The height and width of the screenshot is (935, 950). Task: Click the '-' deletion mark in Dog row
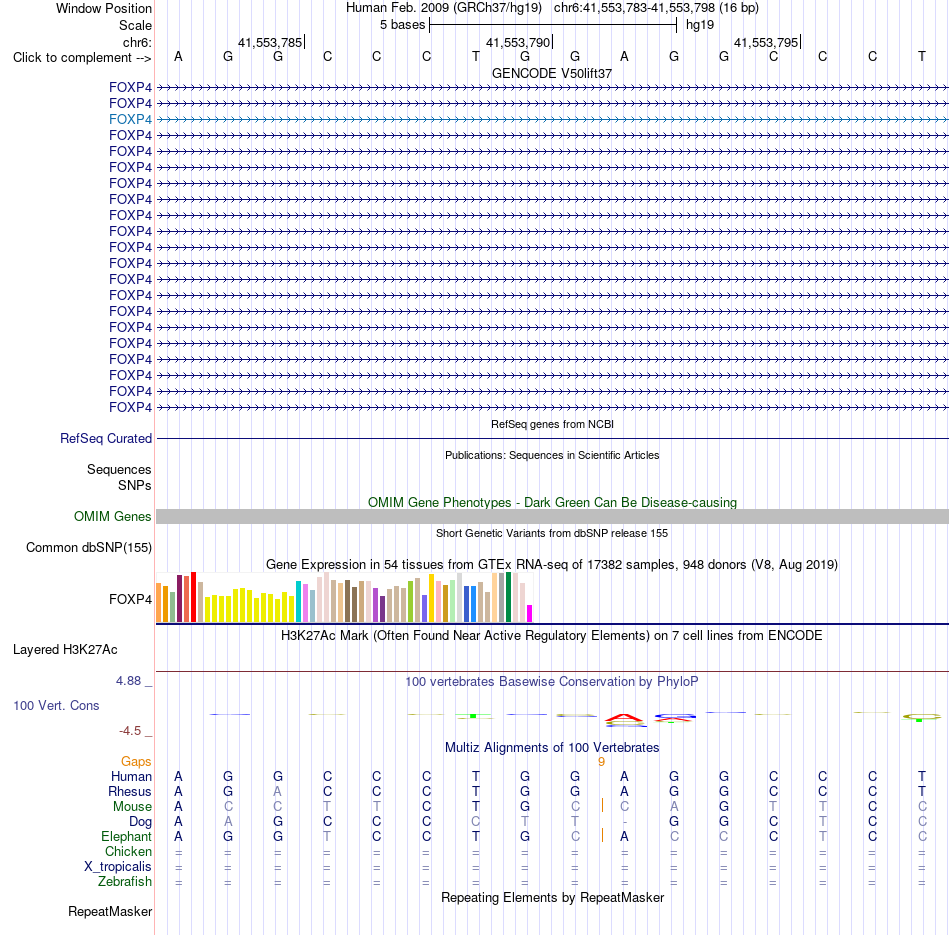point(625,822)
